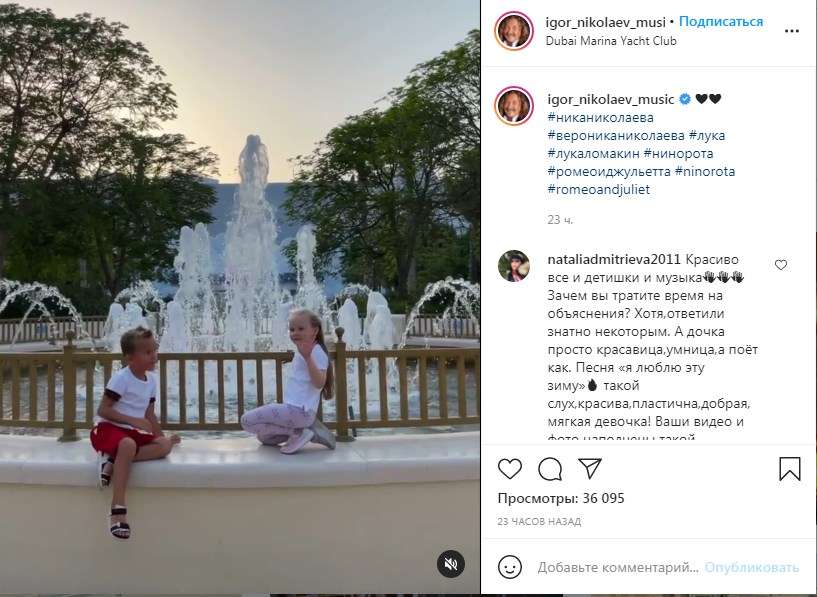Unmute the video sound
Viewport: 817px width, 597px height.
[x=451, y=564]
